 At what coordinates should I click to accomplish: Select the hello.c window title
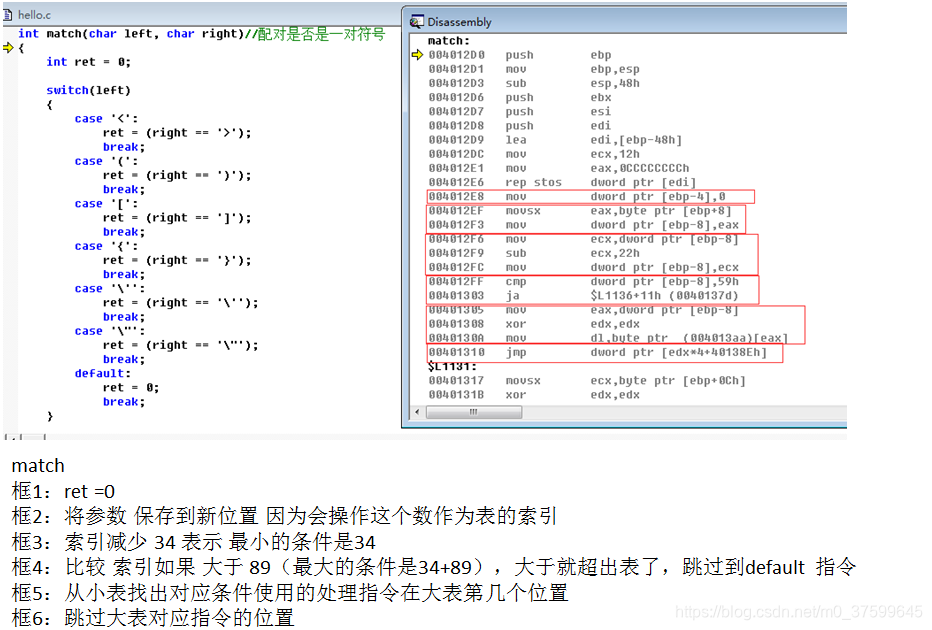(x=34, y=15)
